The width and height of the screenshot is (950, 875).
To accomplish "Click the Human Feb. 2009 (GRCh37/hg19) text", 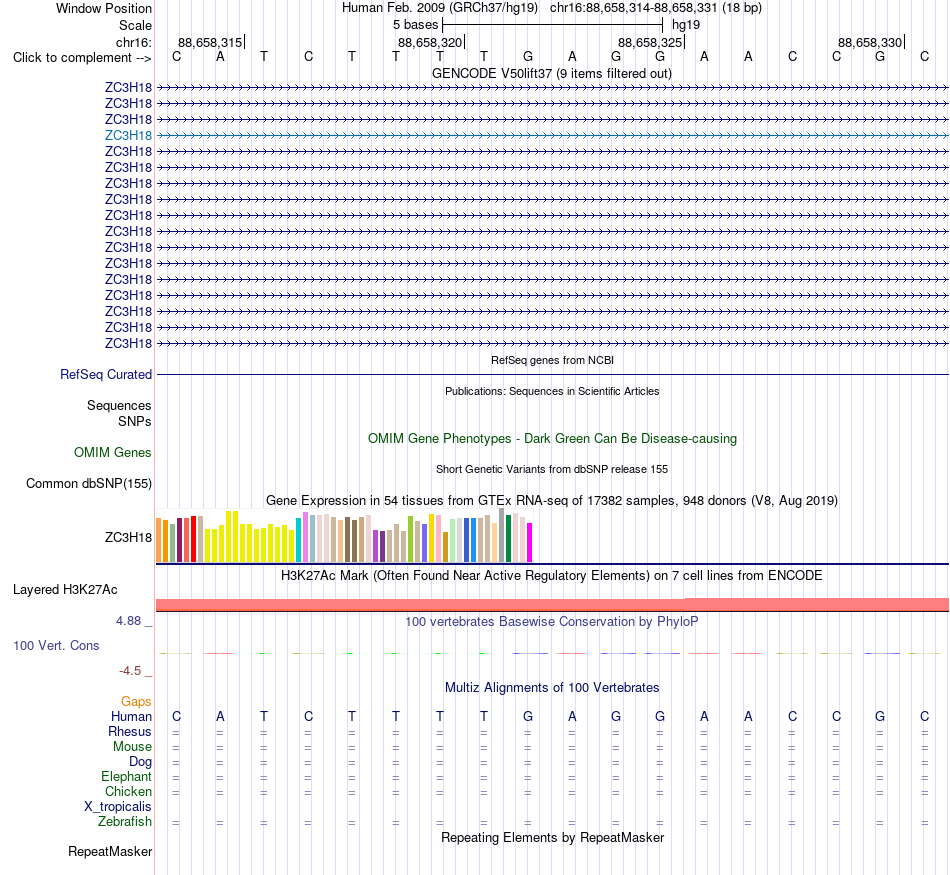I will tap(440, 8).
